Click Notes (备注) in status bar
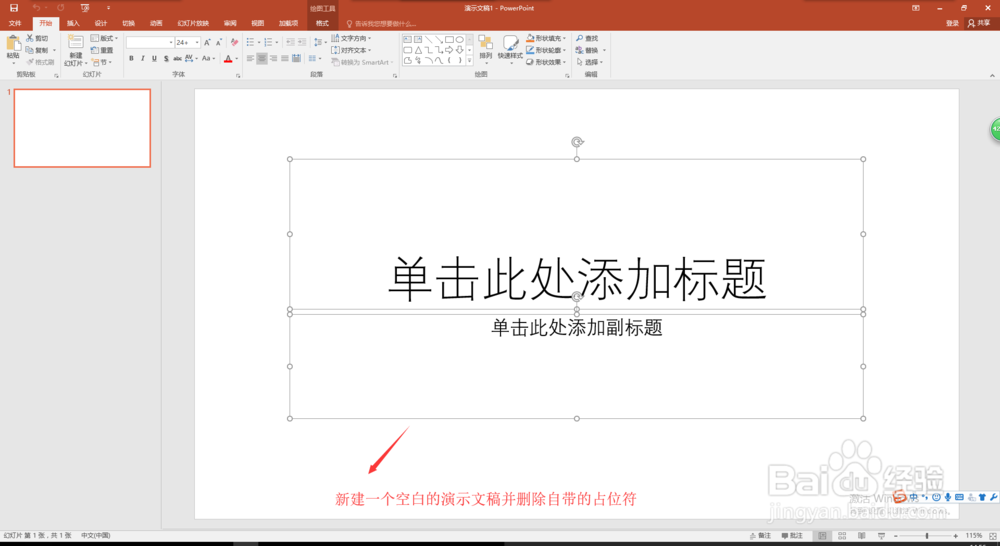 click(x=760, y=536)
